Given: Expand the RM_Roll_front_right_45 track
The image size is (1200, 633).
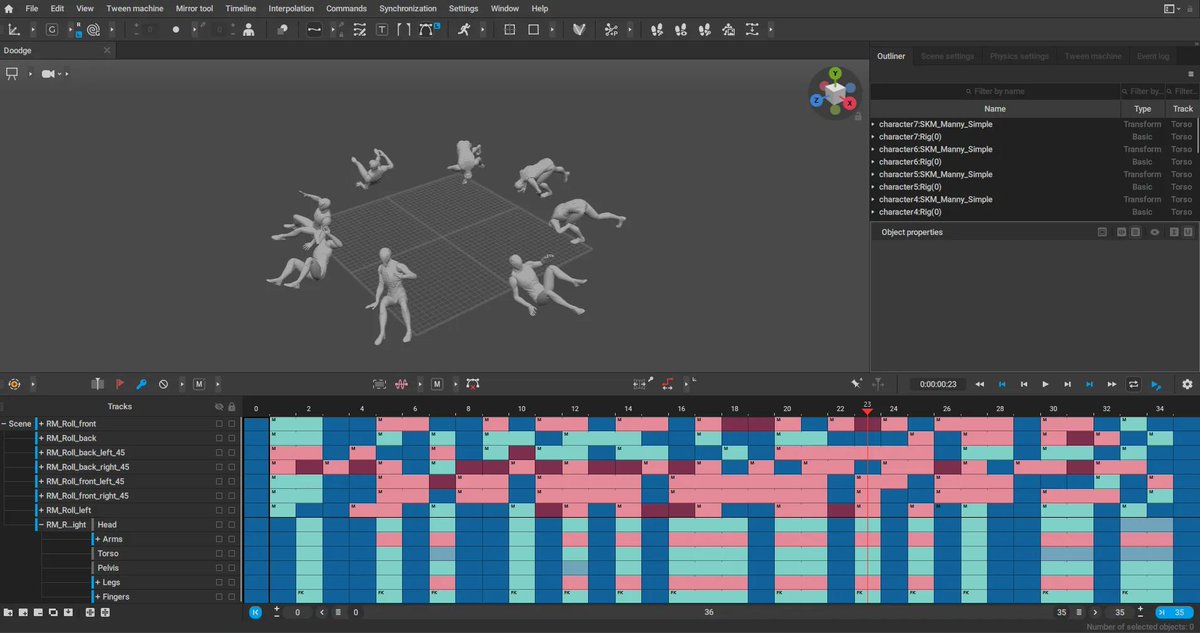Looking at the screenshot, I should 42,496.
